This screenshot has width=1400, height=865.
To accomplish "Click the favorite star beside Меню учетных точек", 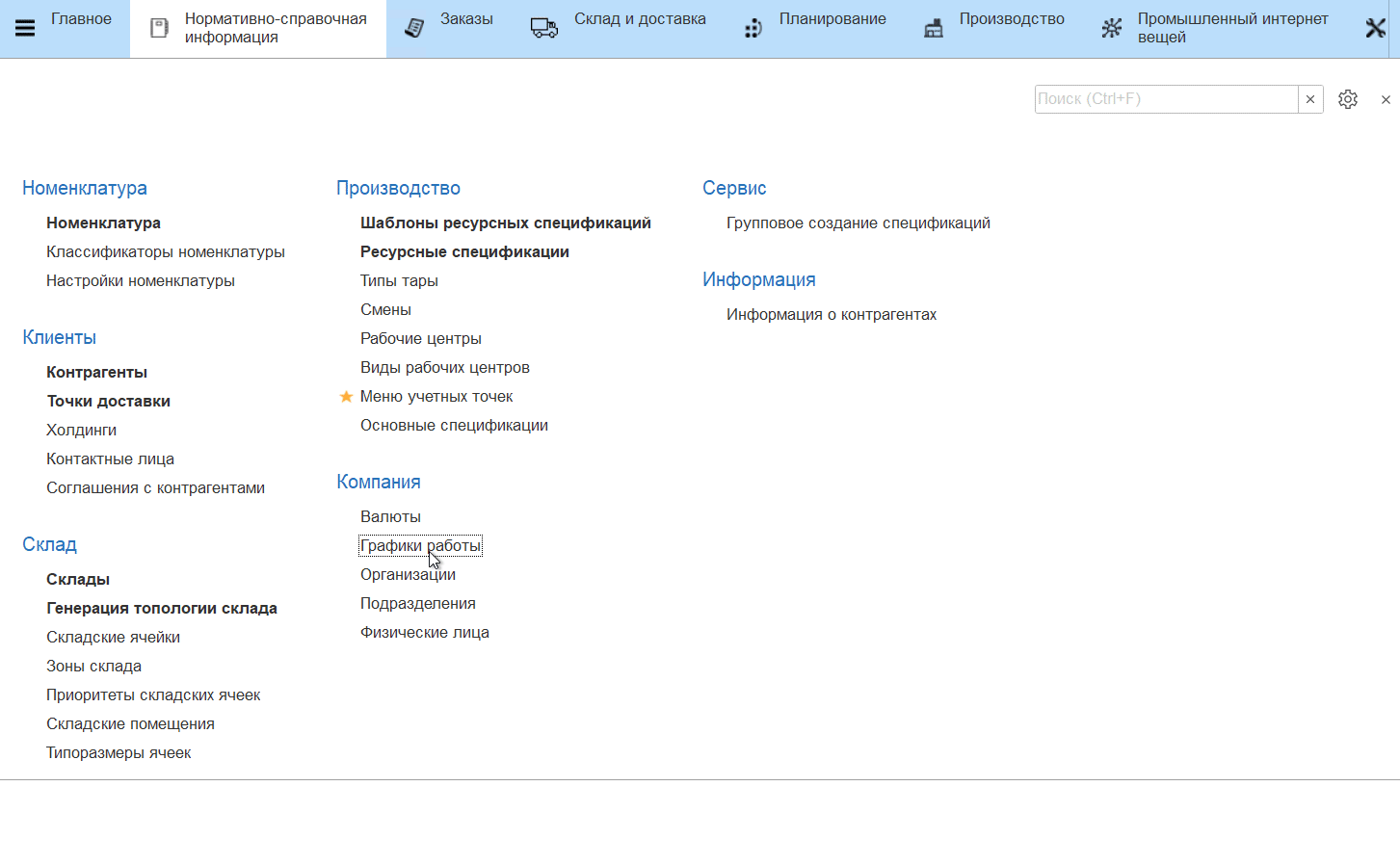I will tap(346, 396).
